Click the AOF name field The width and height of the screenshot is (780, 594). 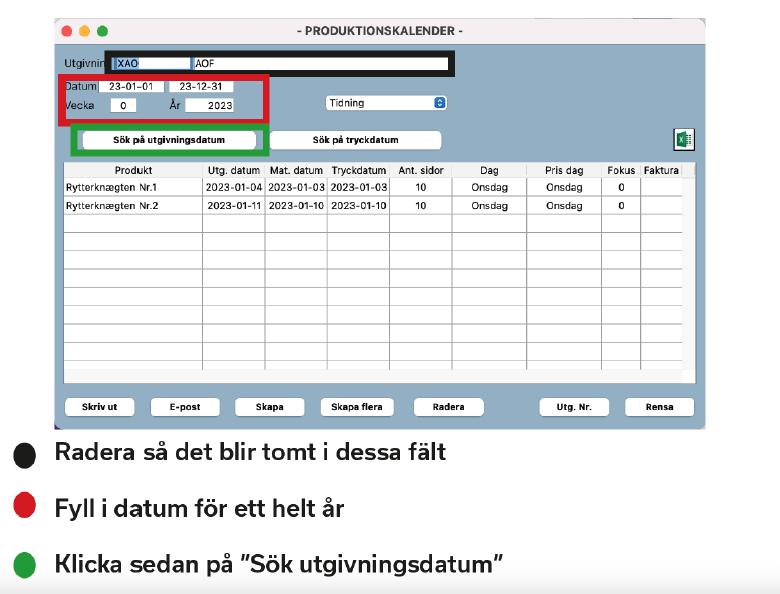[320, 63]
